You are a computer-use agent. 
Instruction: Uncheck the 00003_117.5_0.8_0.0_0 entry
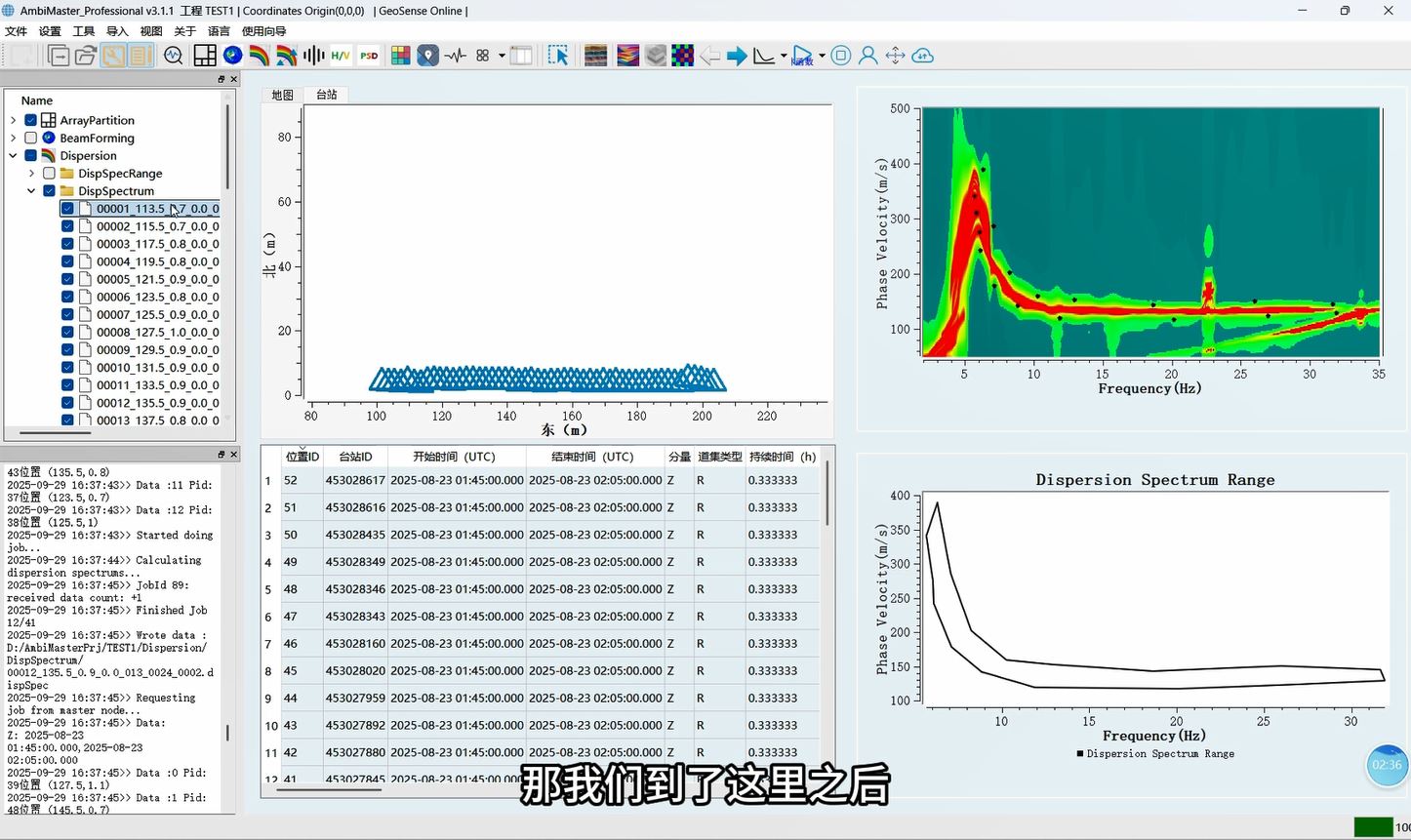67,244
